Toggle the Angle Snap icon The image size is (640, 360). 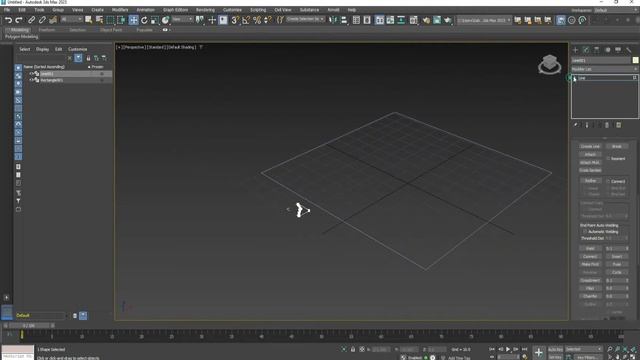pos(246,20)
